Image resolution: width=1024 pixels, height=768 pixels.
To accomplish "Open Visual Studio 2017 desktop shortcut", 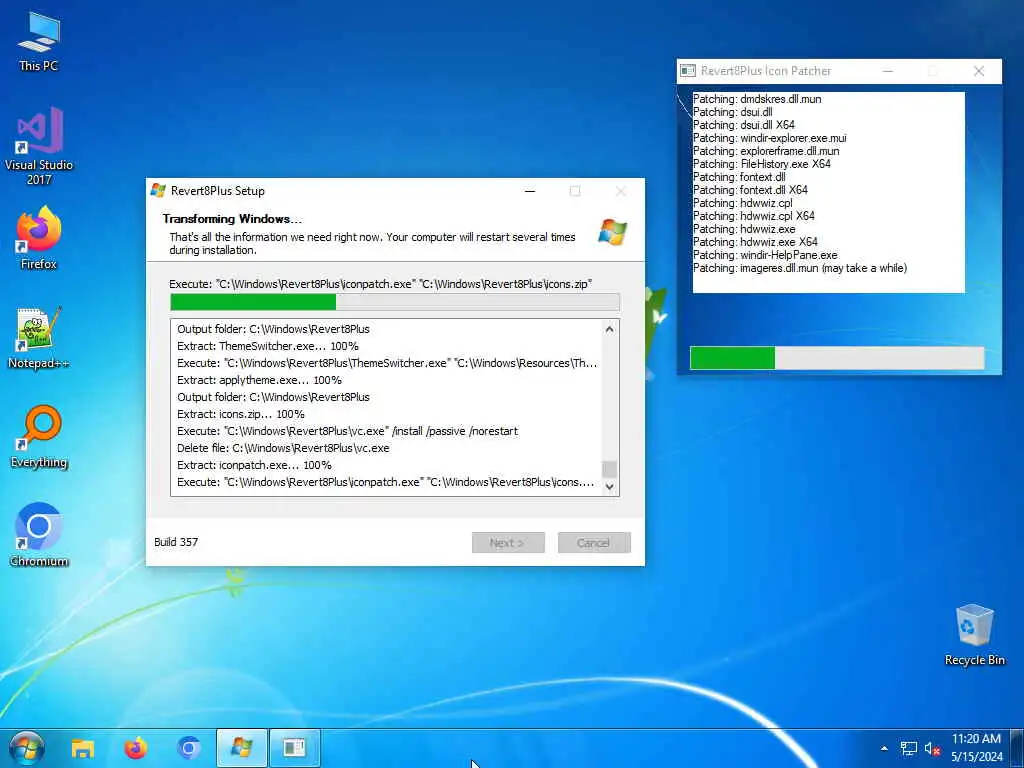I will click(39, 146).
